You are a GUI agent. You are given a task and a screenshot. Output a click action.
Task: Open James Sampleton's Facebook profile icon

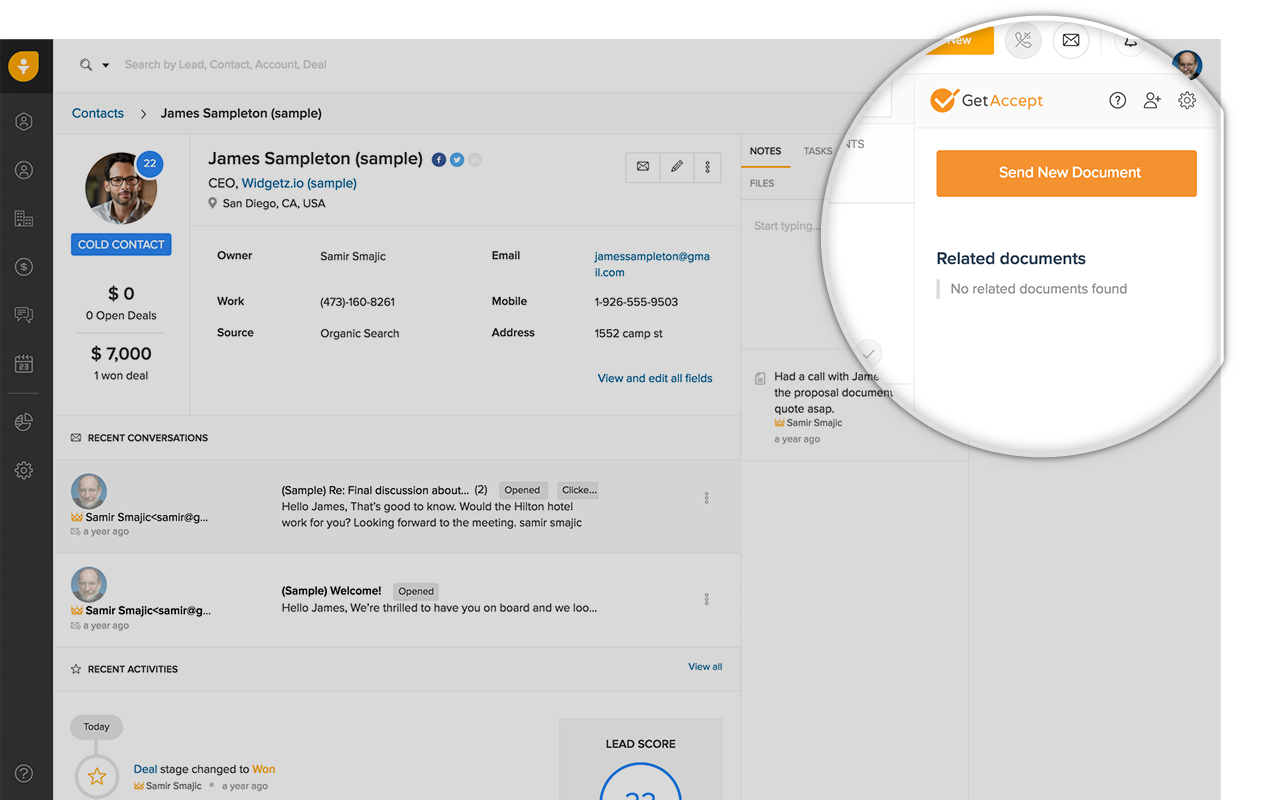(439, 160)
